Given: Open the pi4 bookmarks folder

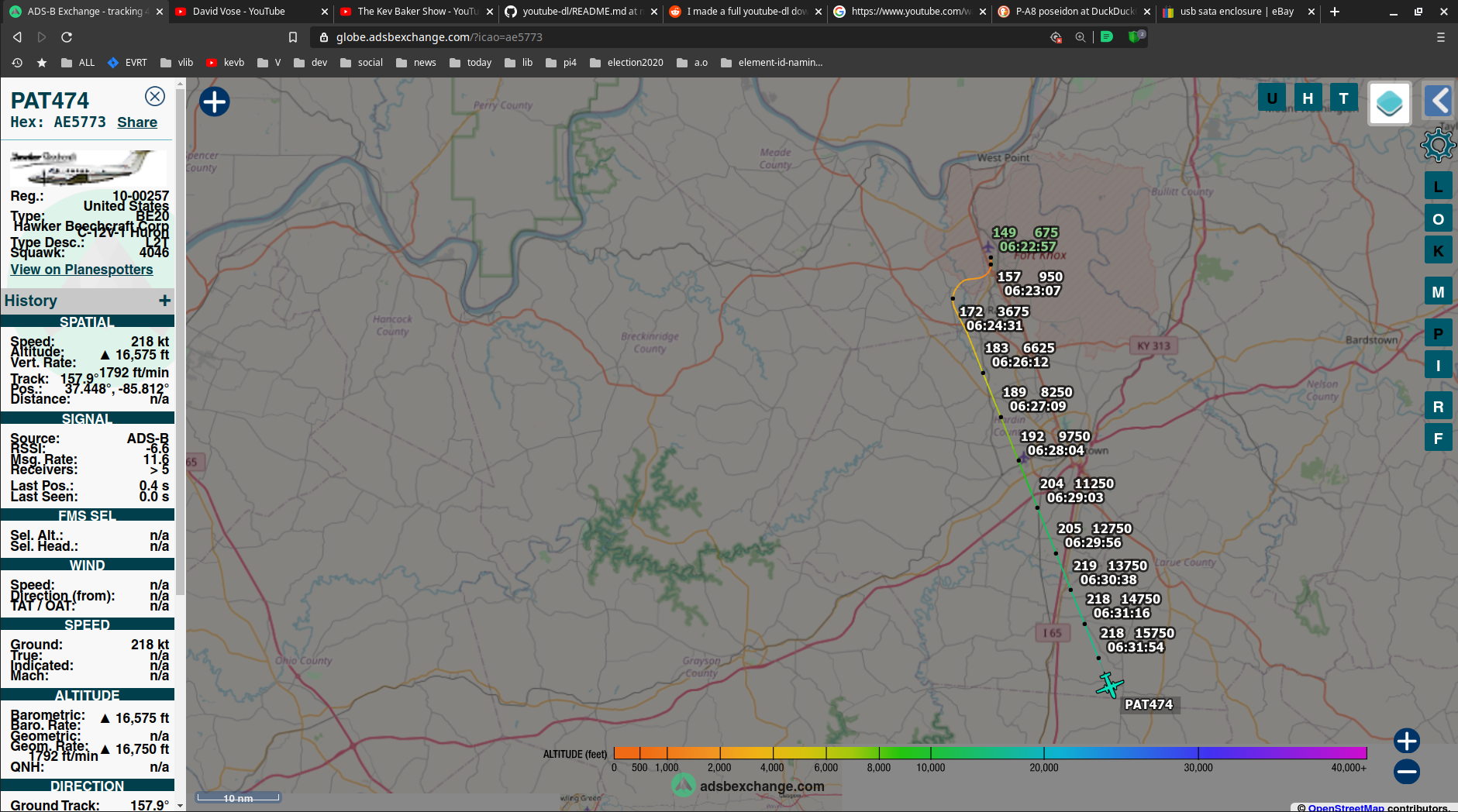Looking at the screenshot, I should pyautogui.click(x=561, y=63).
